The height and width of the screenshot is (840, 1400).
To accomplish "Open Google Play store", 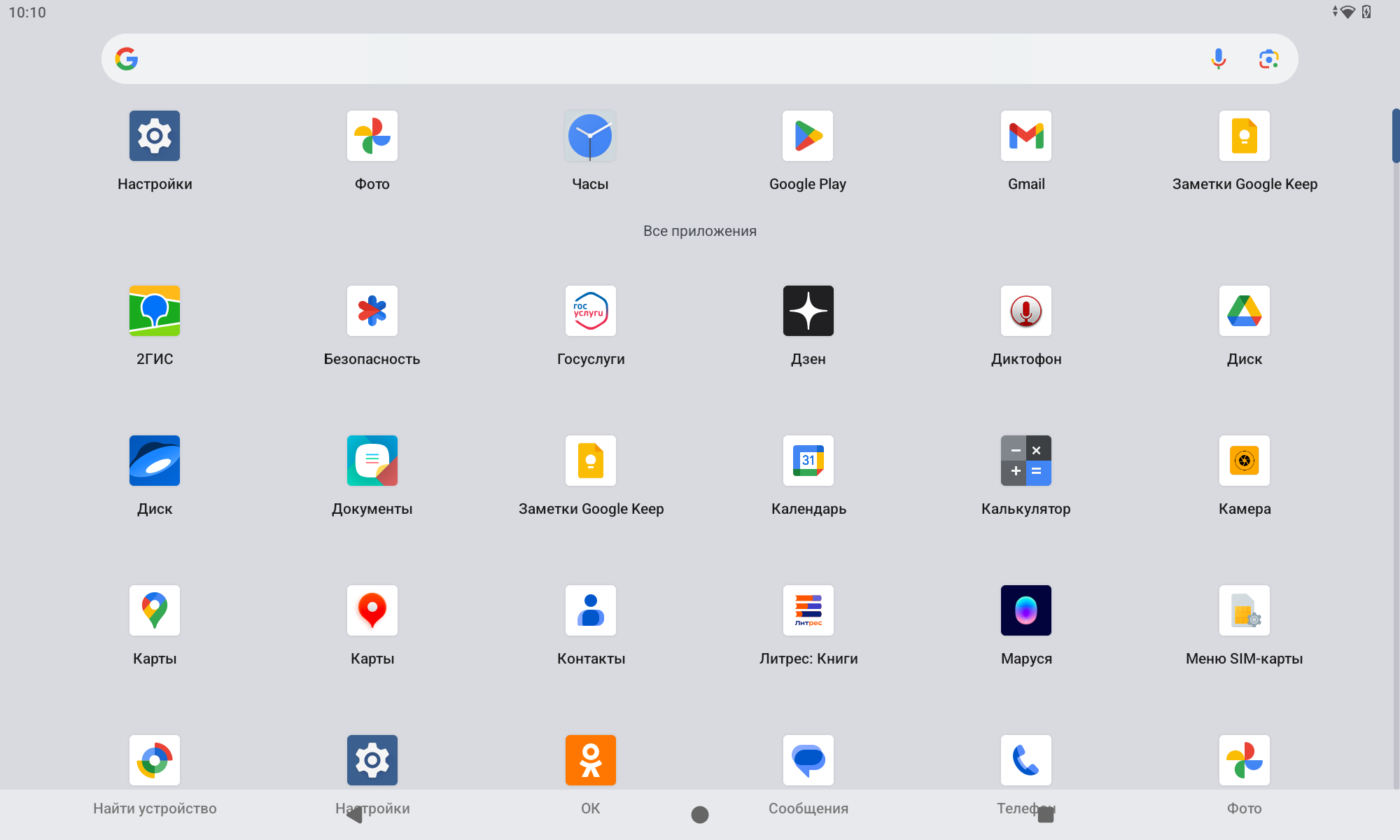I will tap(808, 136).
